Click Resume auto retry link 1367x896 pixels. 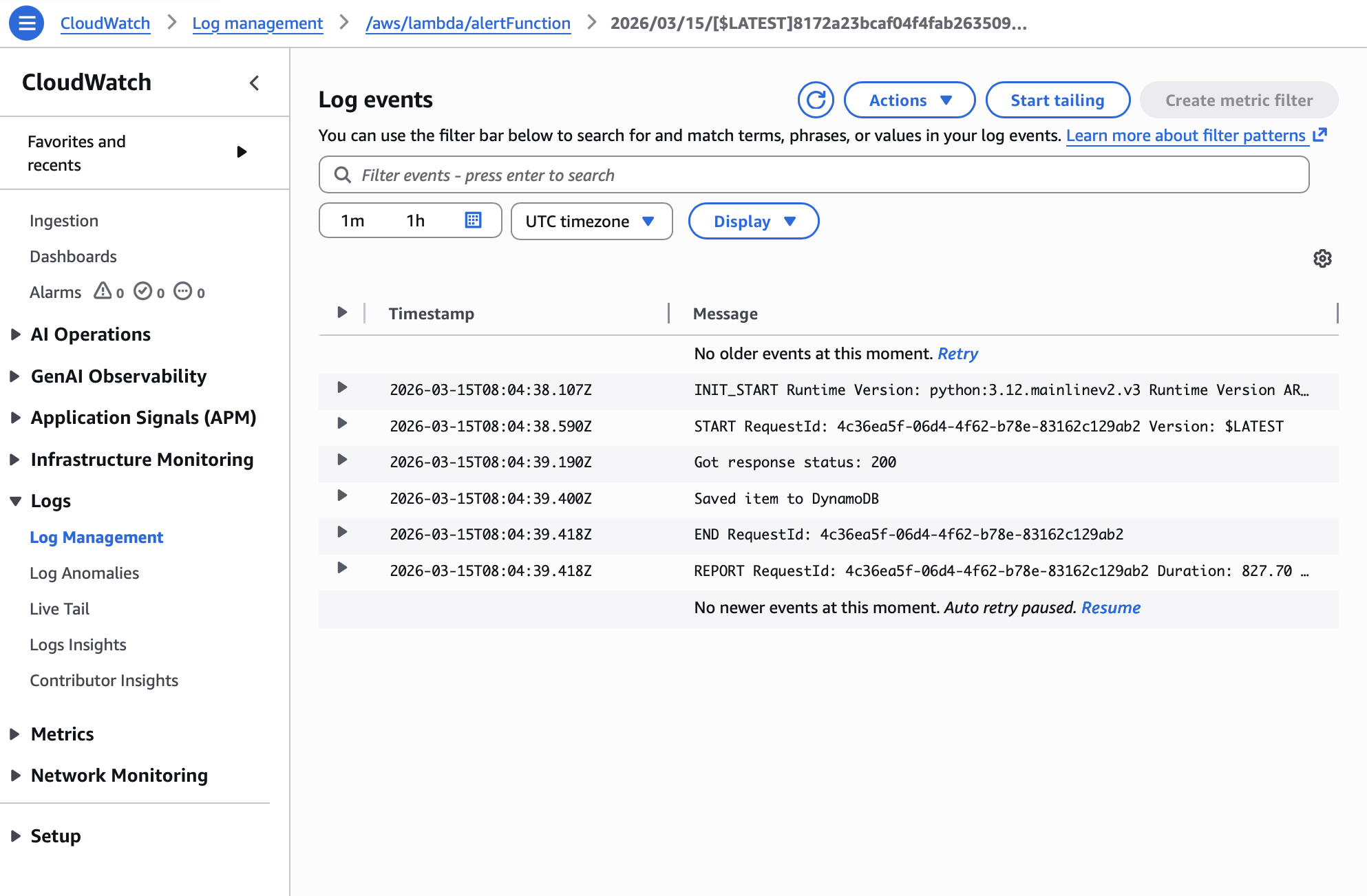click(x=1110, y=608)
